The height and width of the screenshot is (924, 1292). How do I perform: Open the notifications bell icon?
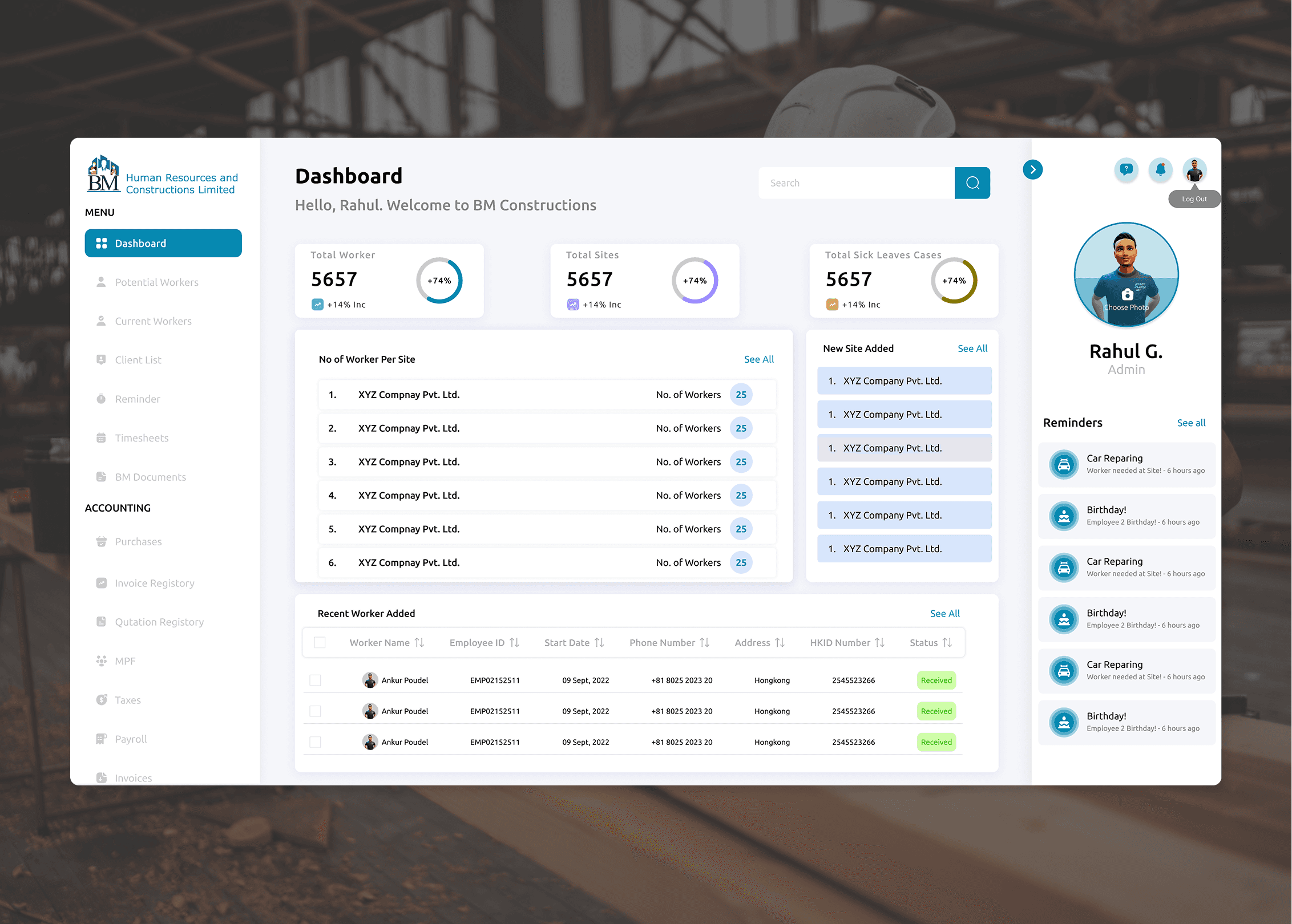1160,169
